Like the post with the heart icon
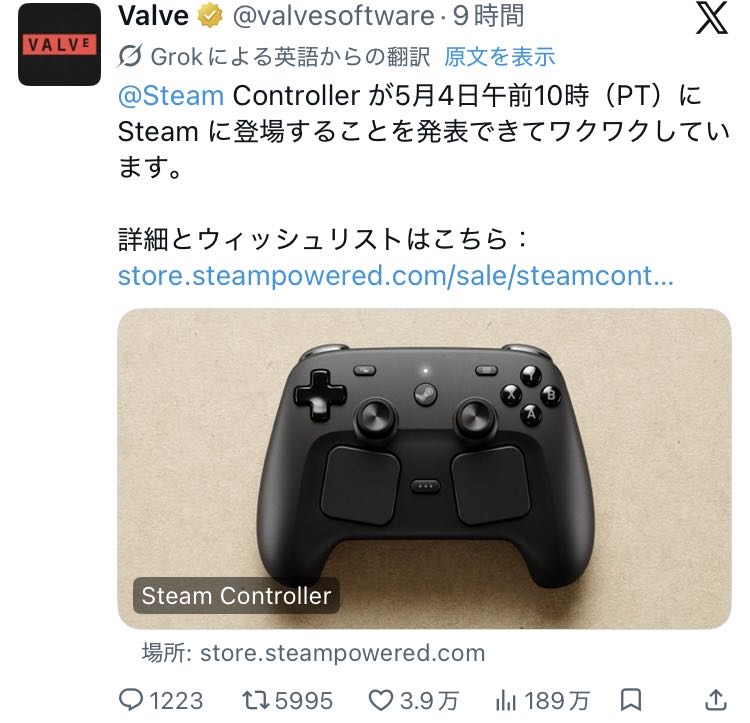The height and width of the screenshot is (723, 750). pos(381,701)
